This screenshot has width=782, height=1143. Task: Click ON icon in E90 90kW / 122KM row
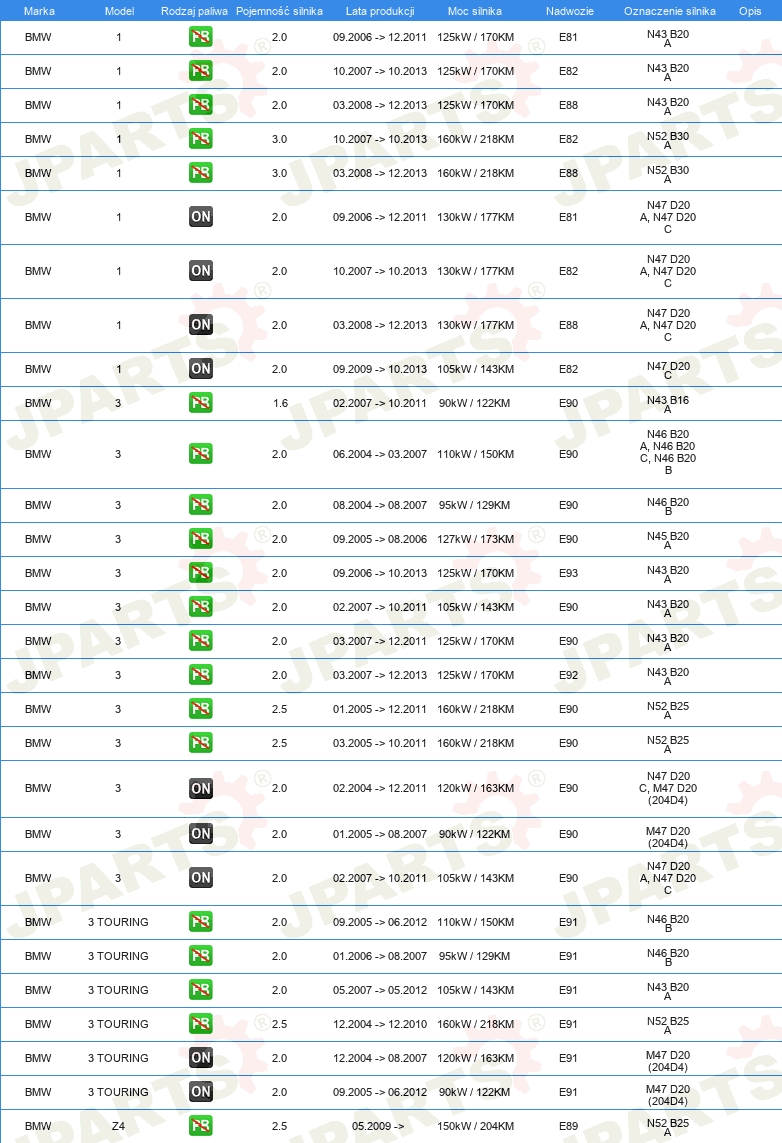(200, 833)
